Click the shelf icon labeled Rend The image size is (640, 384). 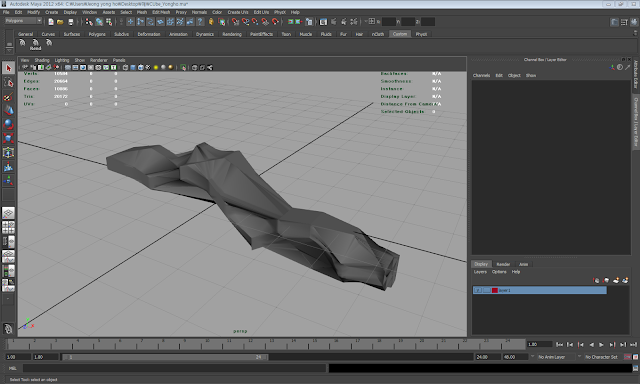36,44
